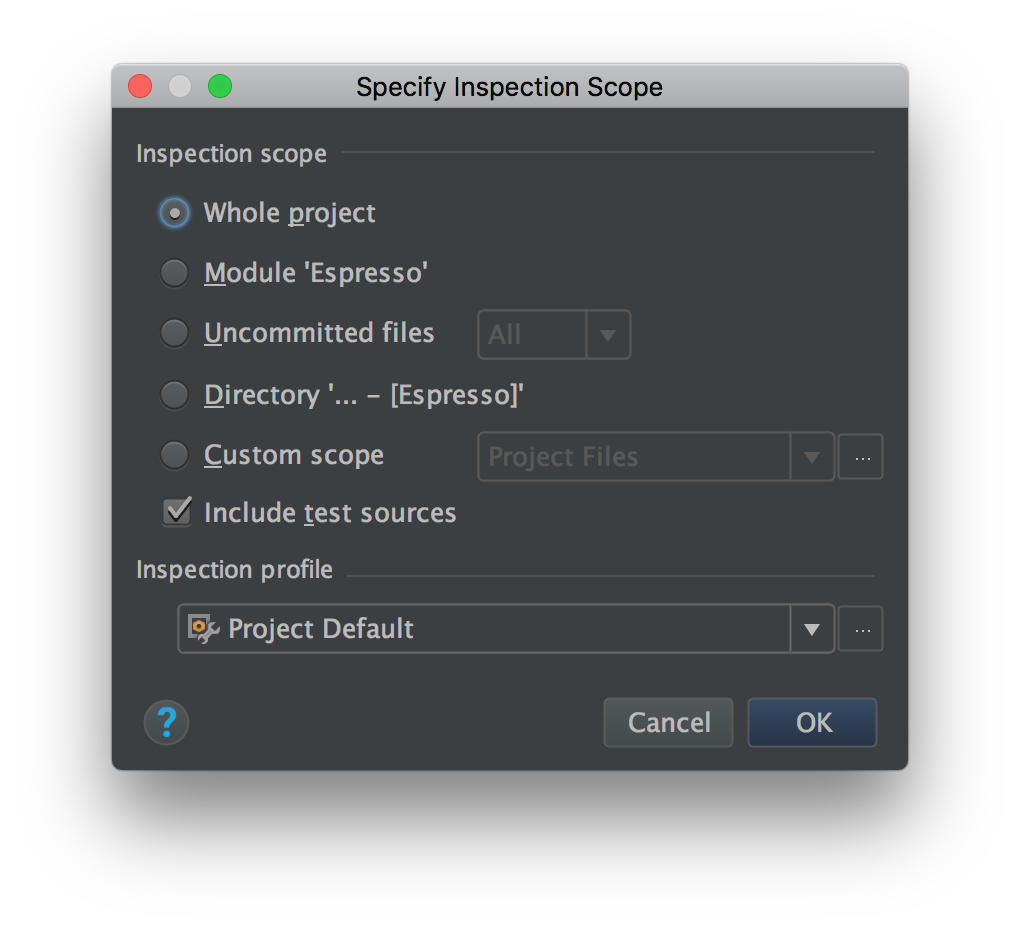This screenshot has width=1020, height=930.
Task: Toggle the Include test sources checkbox
Action: [x=178, y=513]
